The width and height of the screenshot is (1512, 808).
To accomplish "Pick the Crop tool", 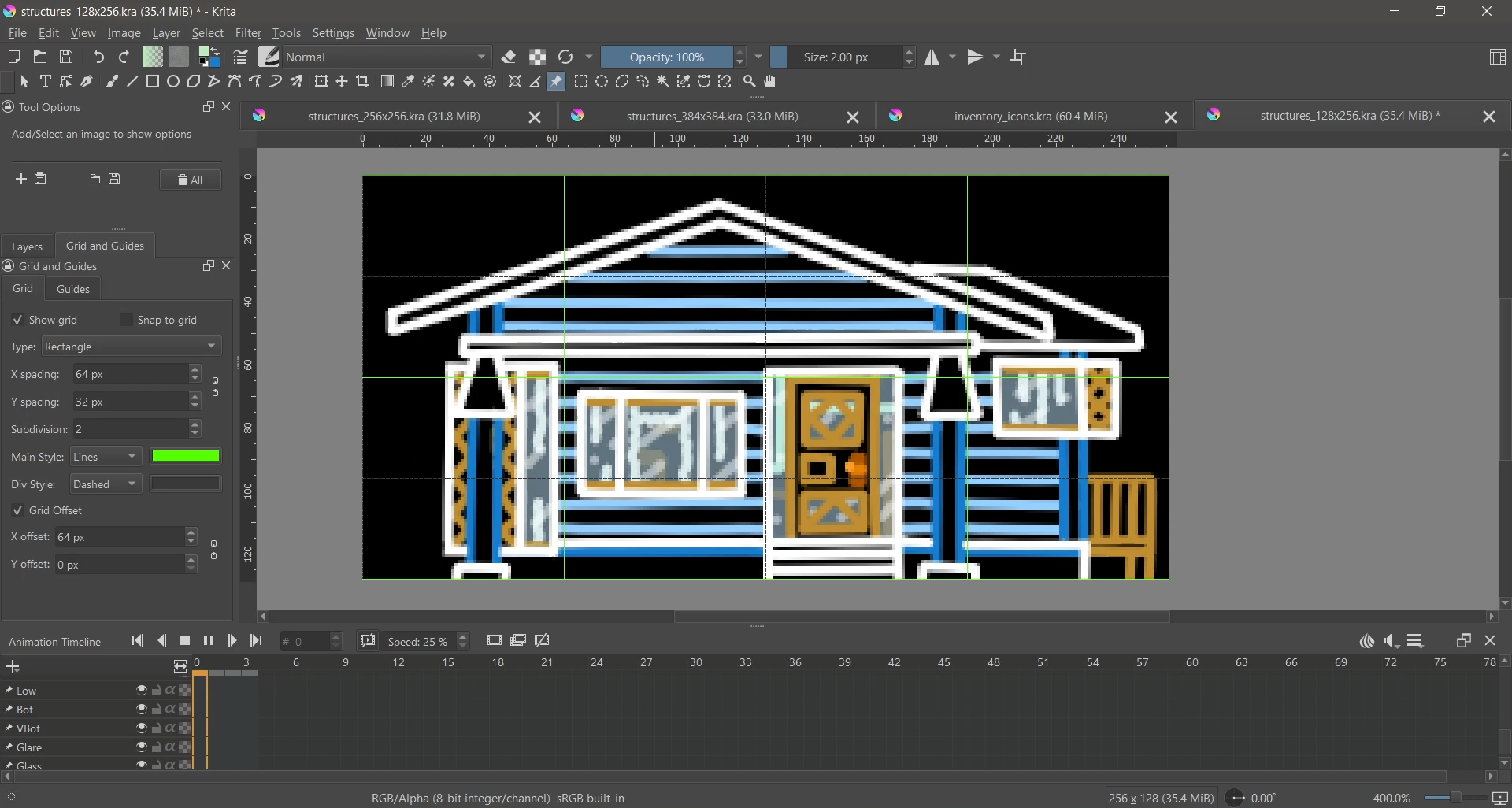I will [x=362, y=82].
